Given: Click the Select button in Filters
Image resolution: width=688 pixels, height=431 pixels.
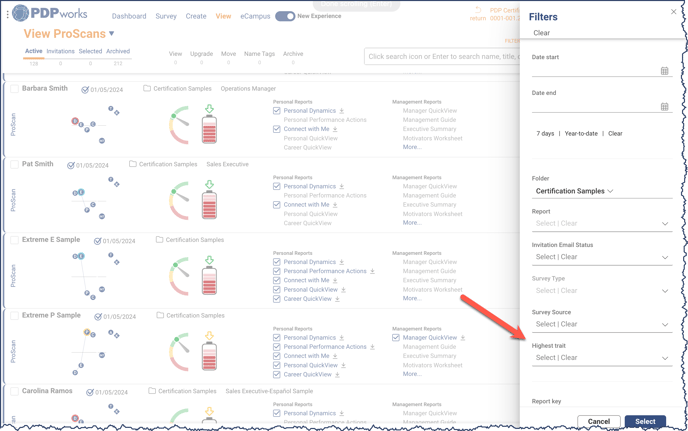Looking at the screenshot, I should [645, 421].
